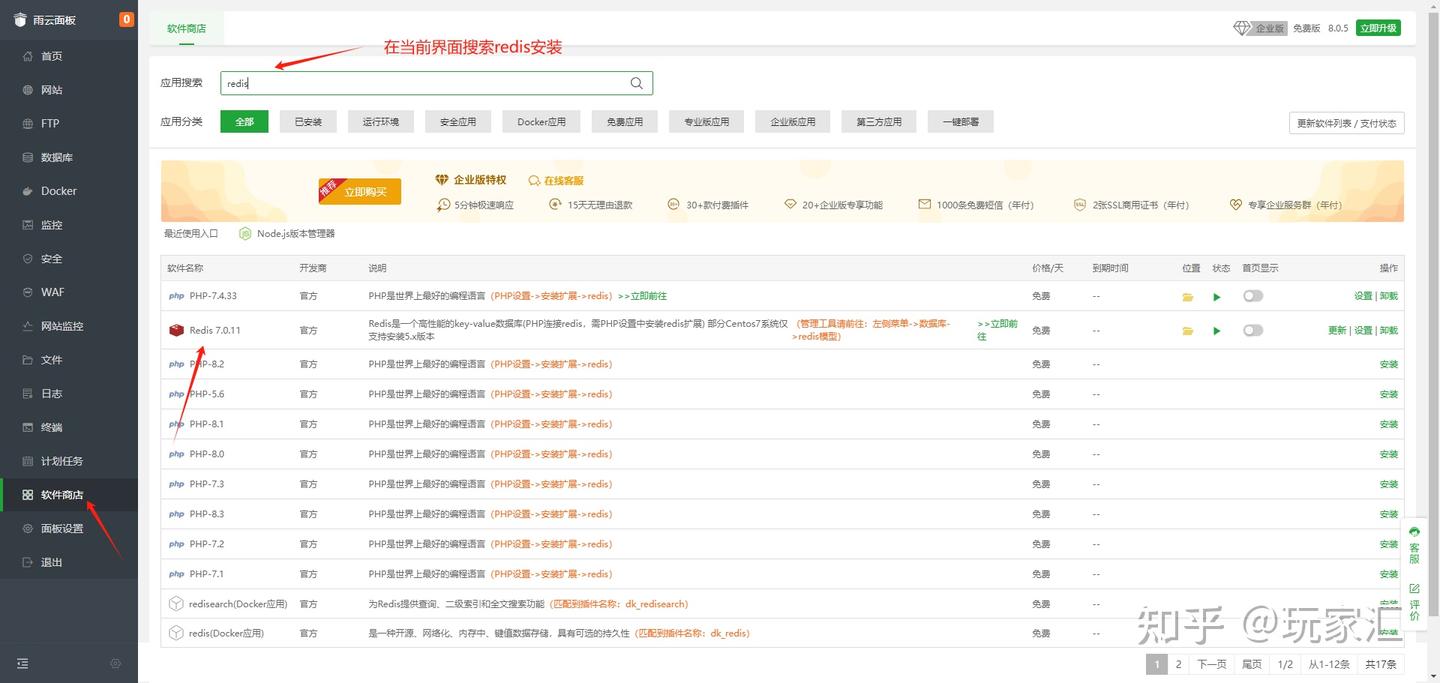Click the Node.js version manager icon
Viewport: 1440px width, 683px height.
point(245,233)
